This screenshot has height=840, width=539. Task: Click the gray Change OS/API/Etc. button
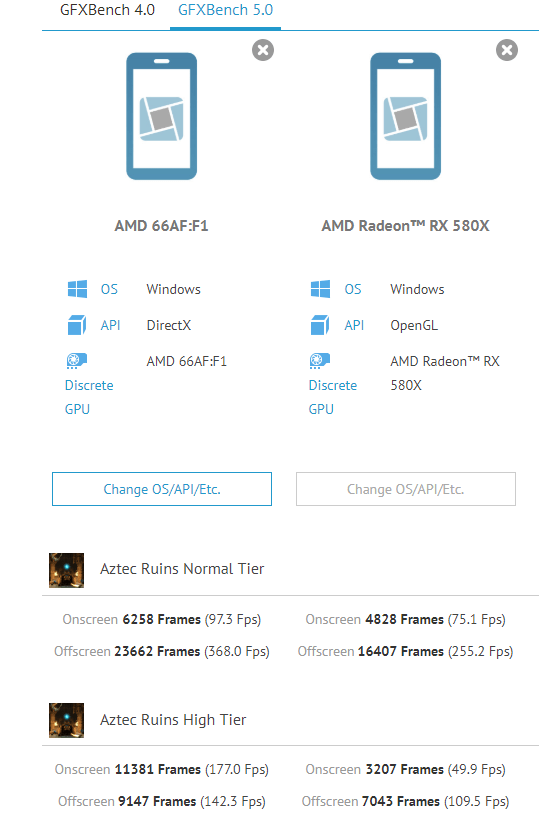tap(406, 489)
